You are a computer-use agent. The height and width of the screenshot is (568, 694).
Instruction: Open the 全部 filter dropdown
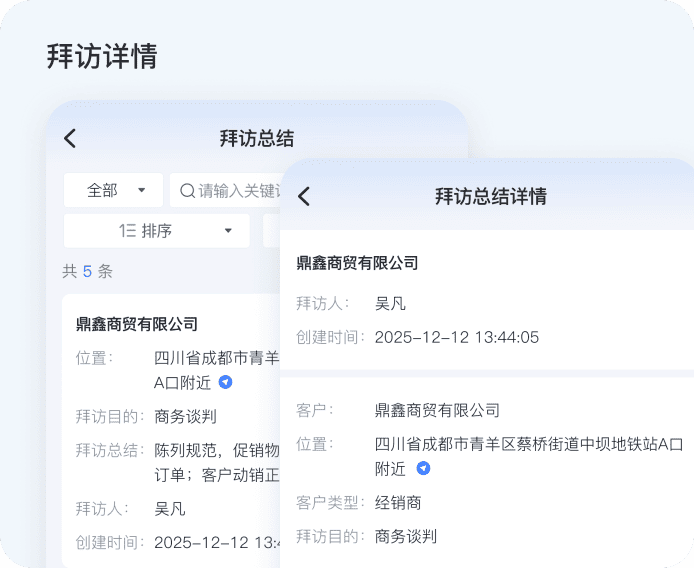tap(112, 190)
